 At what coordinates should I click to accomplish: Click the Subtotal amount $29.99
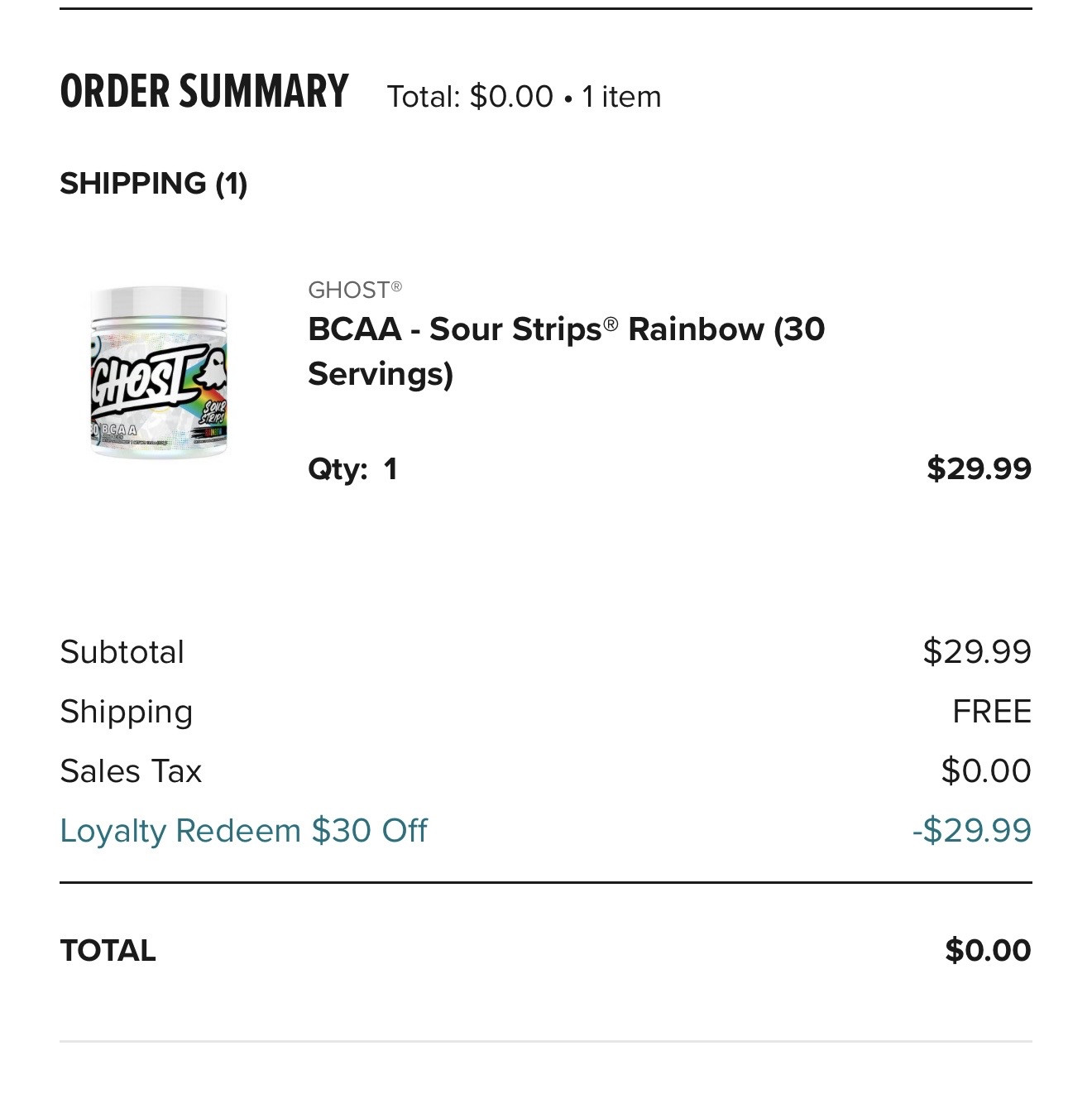tap(977, 652)
